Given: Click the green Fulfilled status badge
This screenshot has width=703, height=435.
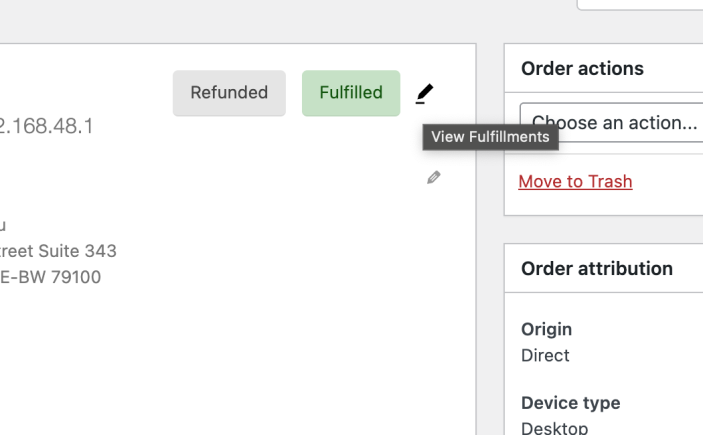Looking at the screenshot, I should (350, 93).
